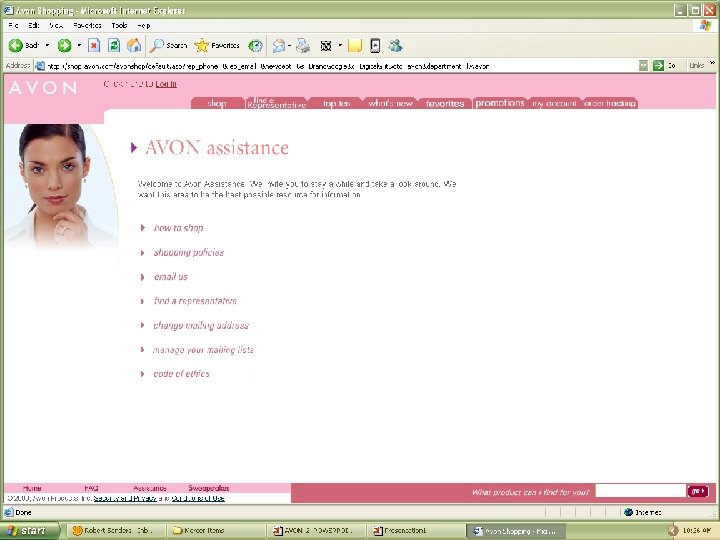Select the shop tab
720x540 pixels.
[x=217, y=103]
